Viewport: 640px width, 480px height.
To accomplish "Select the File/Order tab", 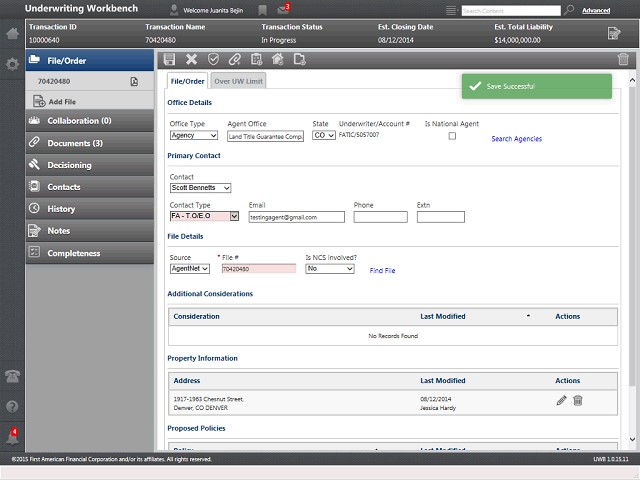I will click(187, 81).
